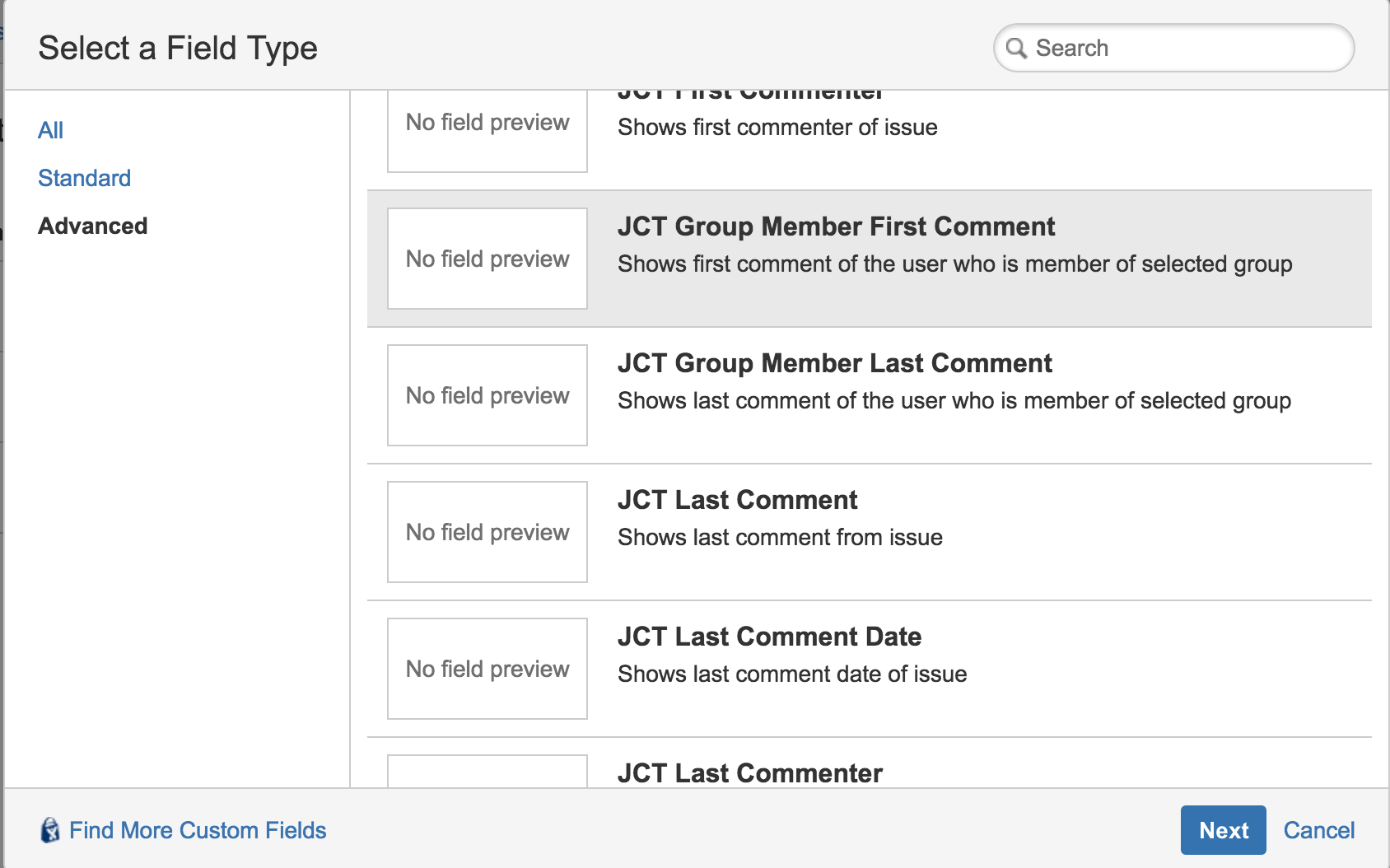Select JCT Group Member Last Comment
The image size is (1390, 868).
click(x=870, y=395)
